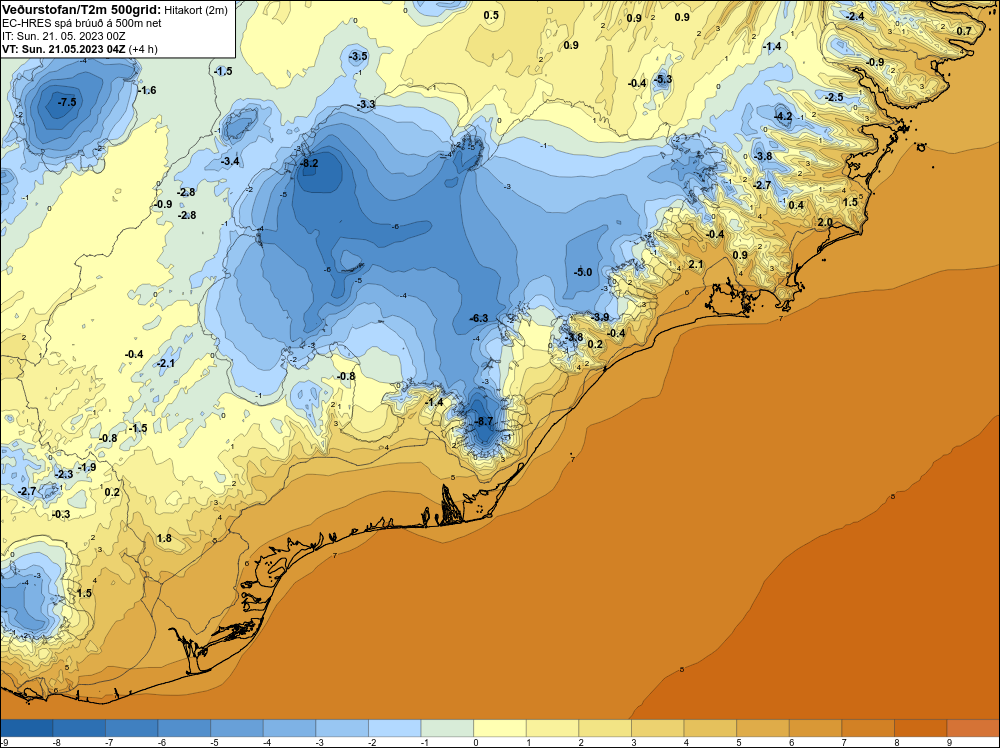Click the -7.5 temperature value on the map
The image size is (1000, 748).
point(67,102)
